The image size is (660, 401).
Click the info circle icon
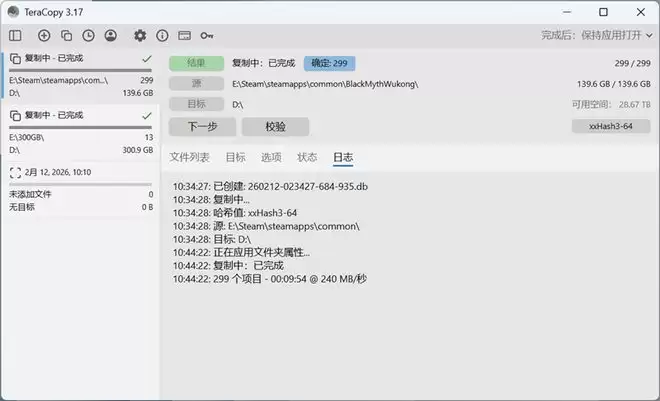pos(162,35)
